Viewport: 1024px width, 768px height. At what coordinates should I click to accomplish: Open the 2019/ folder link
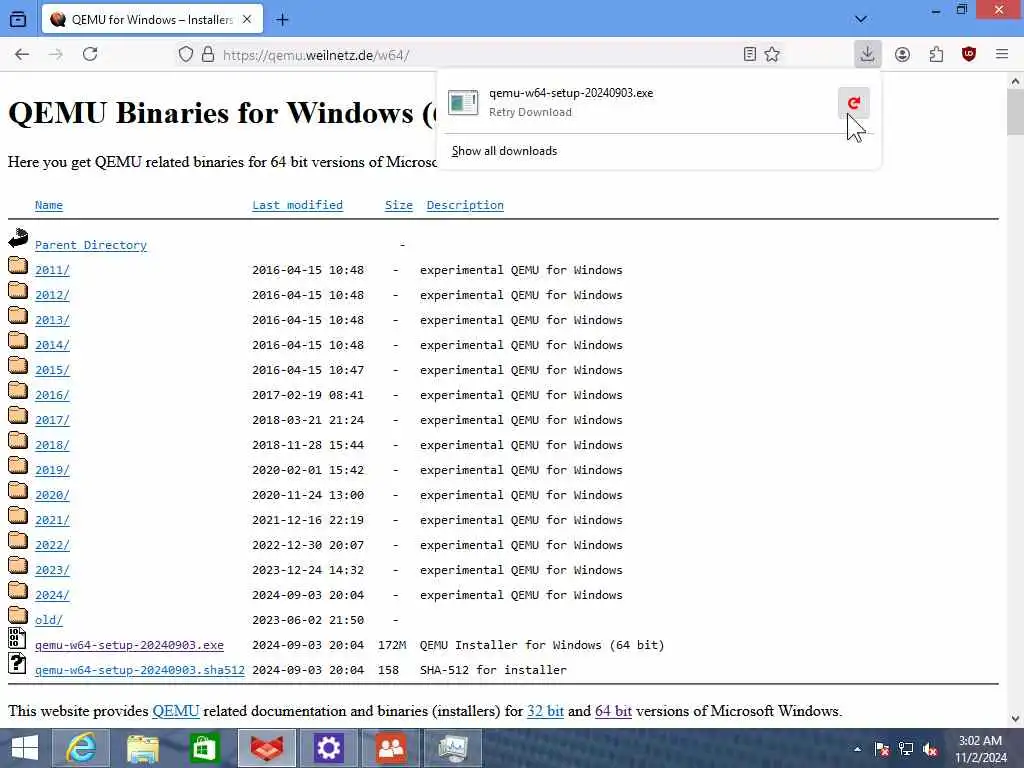pos(52,470)
